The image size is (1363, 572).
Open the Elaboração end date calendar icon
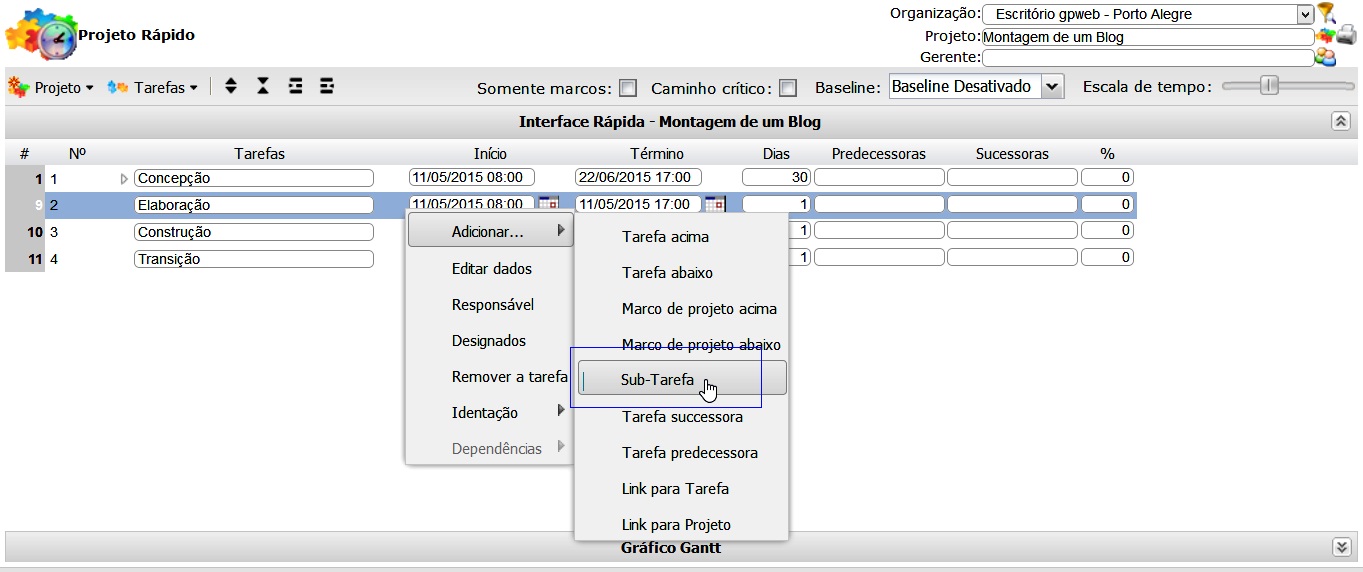(x=714, y=204)
